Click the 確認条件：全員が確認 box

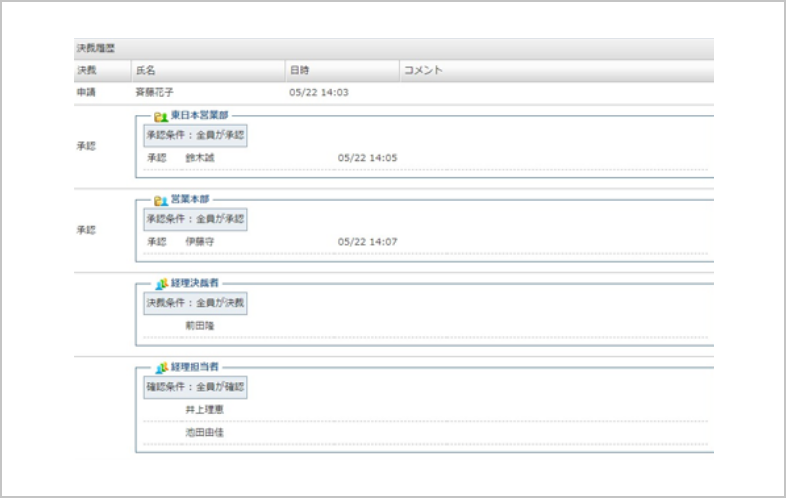click(196, 387)
